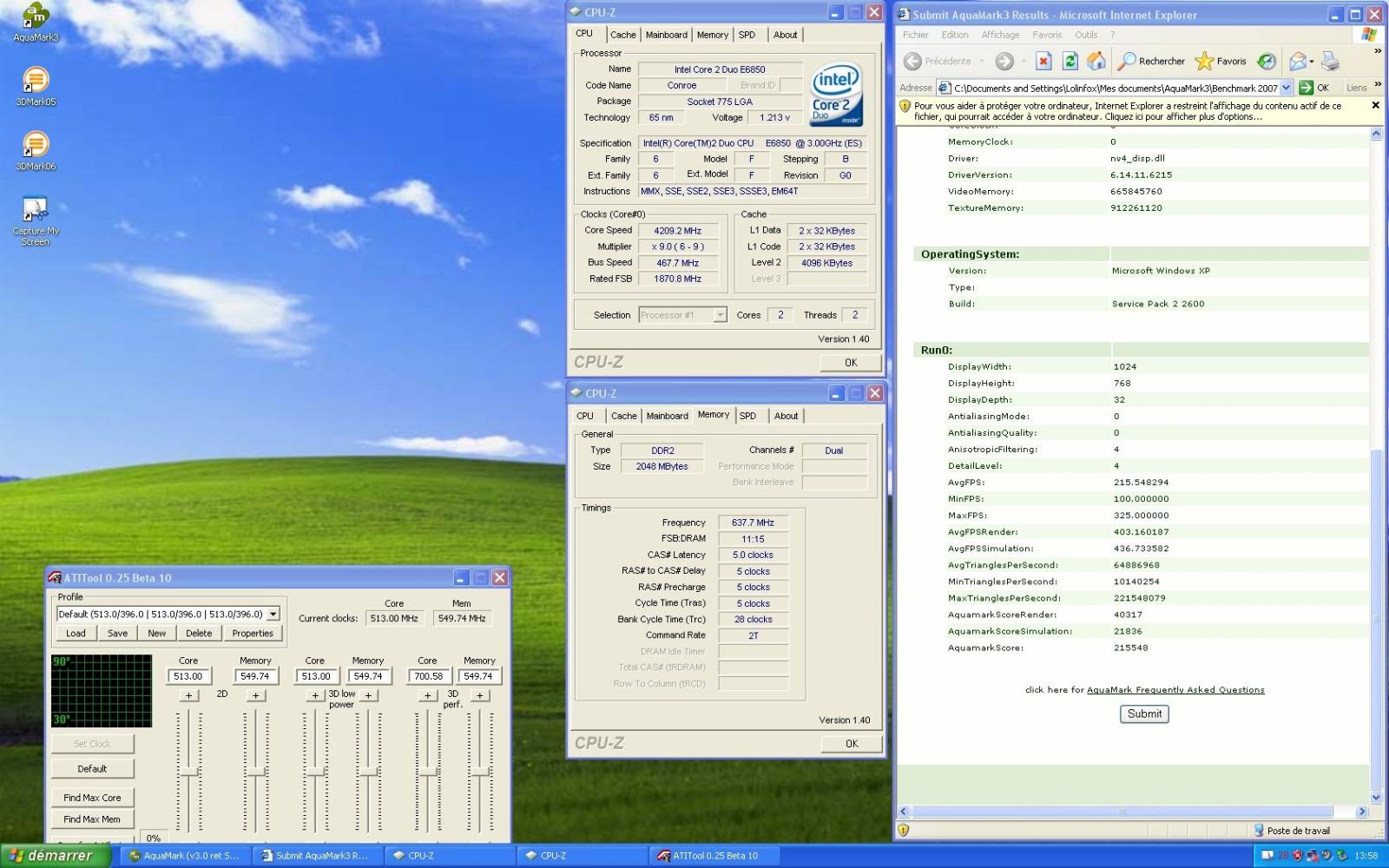1389x868 pixels.
Task: Click OK in the lower CPU-Z Memory window
Action: 852,744
